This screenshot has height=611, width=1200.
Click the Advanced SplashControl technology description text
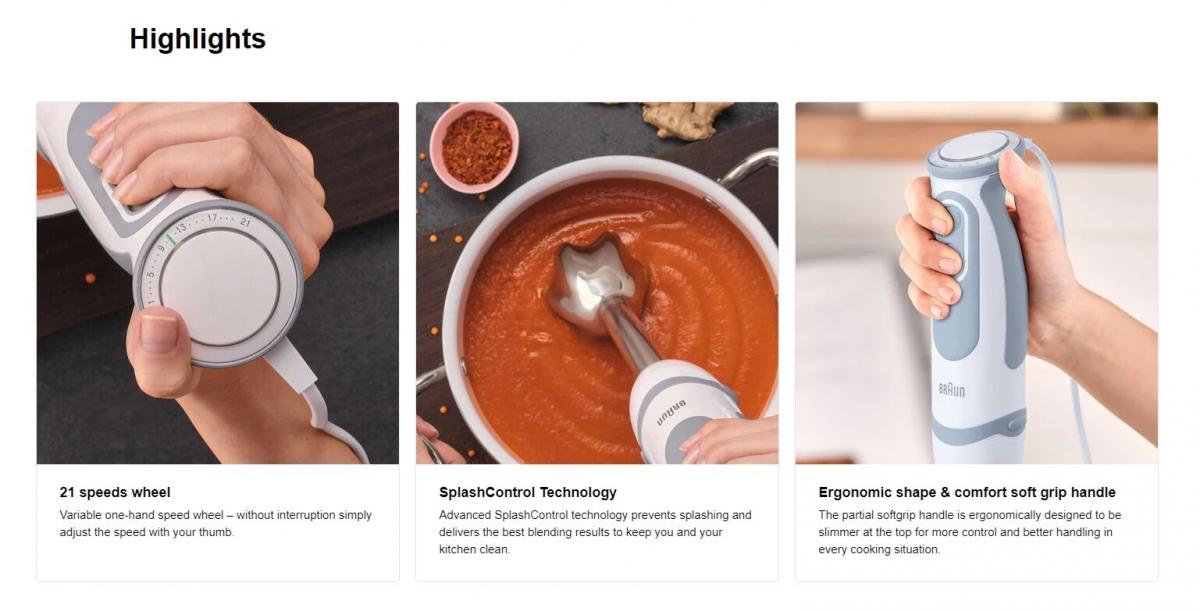[x=595, y=532]
